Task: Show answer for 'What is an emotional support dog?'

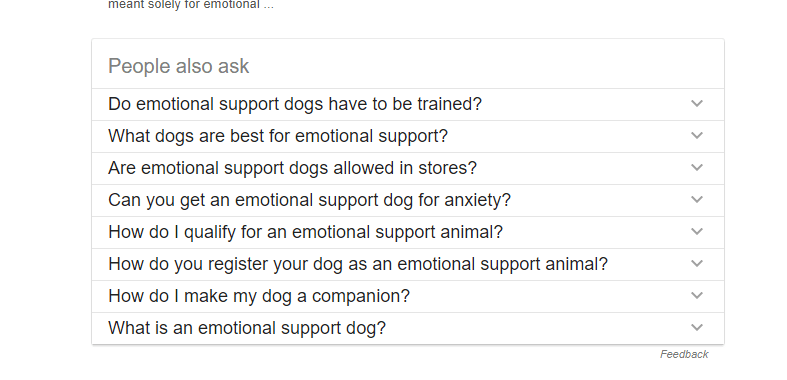Action: (x=408, y=328)
